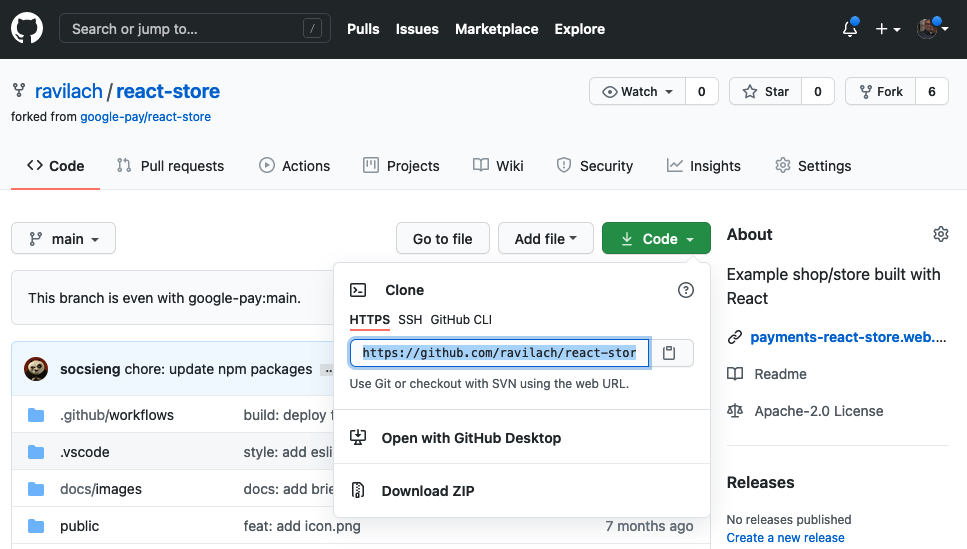The image size is (967, 549).
Task: Switch to the Pull requests tab
Action: coord(170,166)
